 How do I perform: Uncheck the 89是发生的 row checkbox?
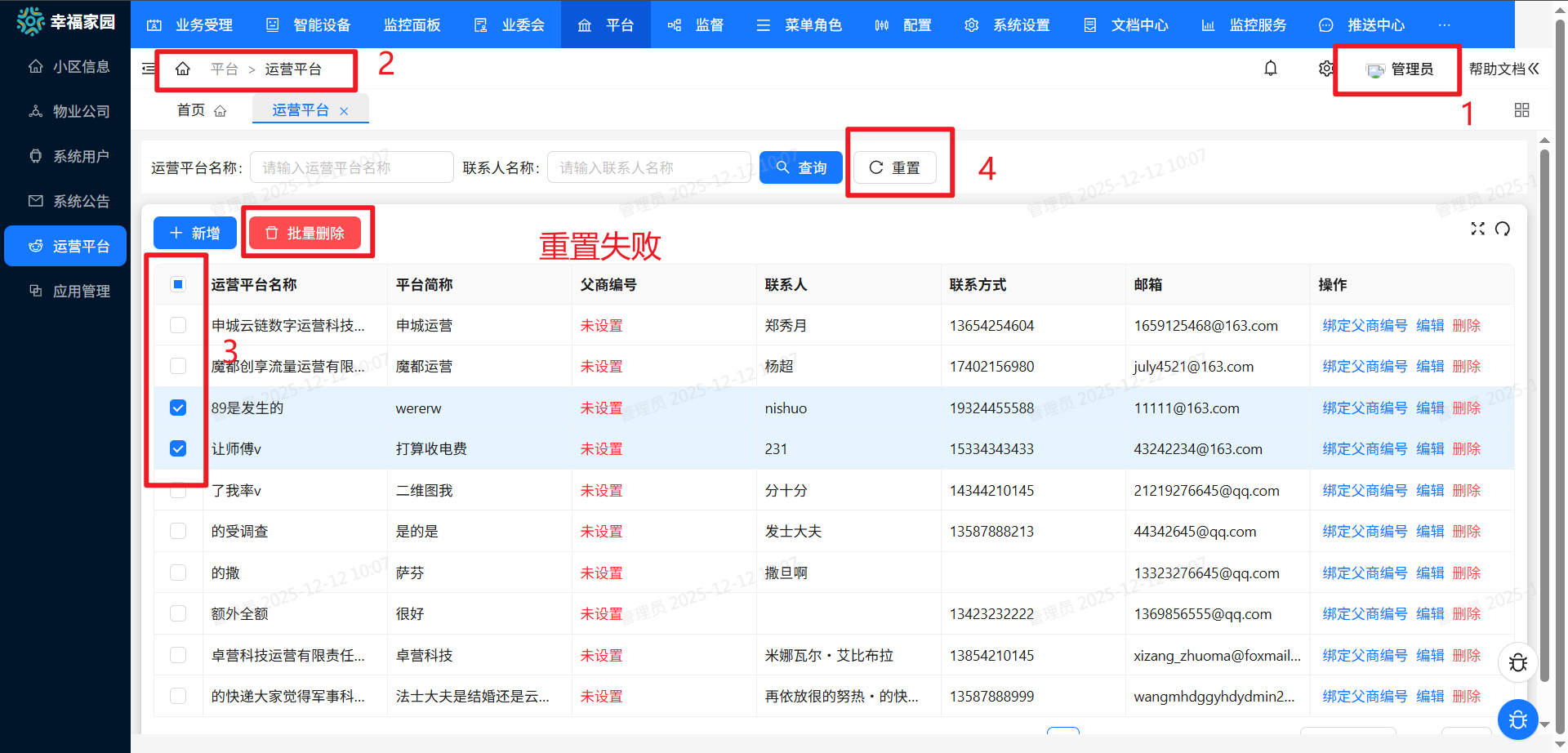(178, 408)
